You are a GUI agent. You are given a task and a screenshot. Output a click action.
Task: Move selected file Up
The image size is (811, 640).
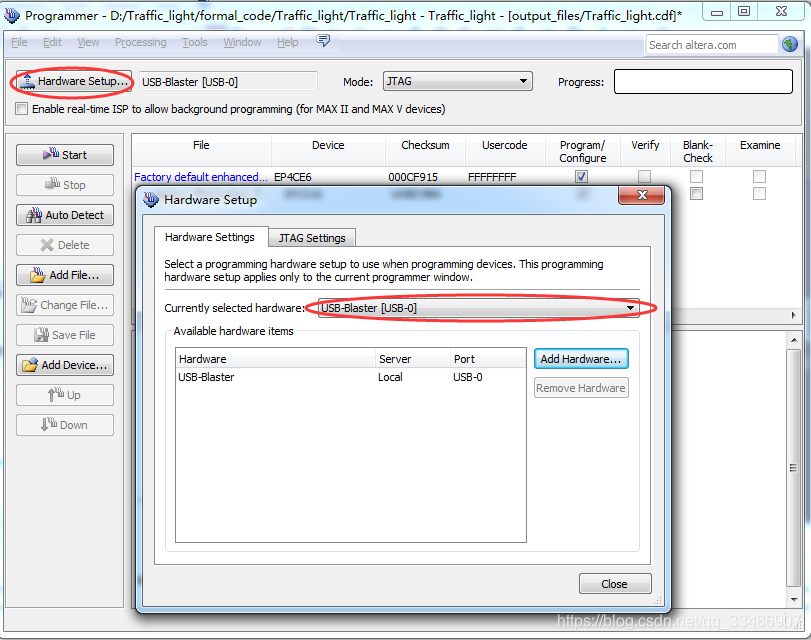65,395
